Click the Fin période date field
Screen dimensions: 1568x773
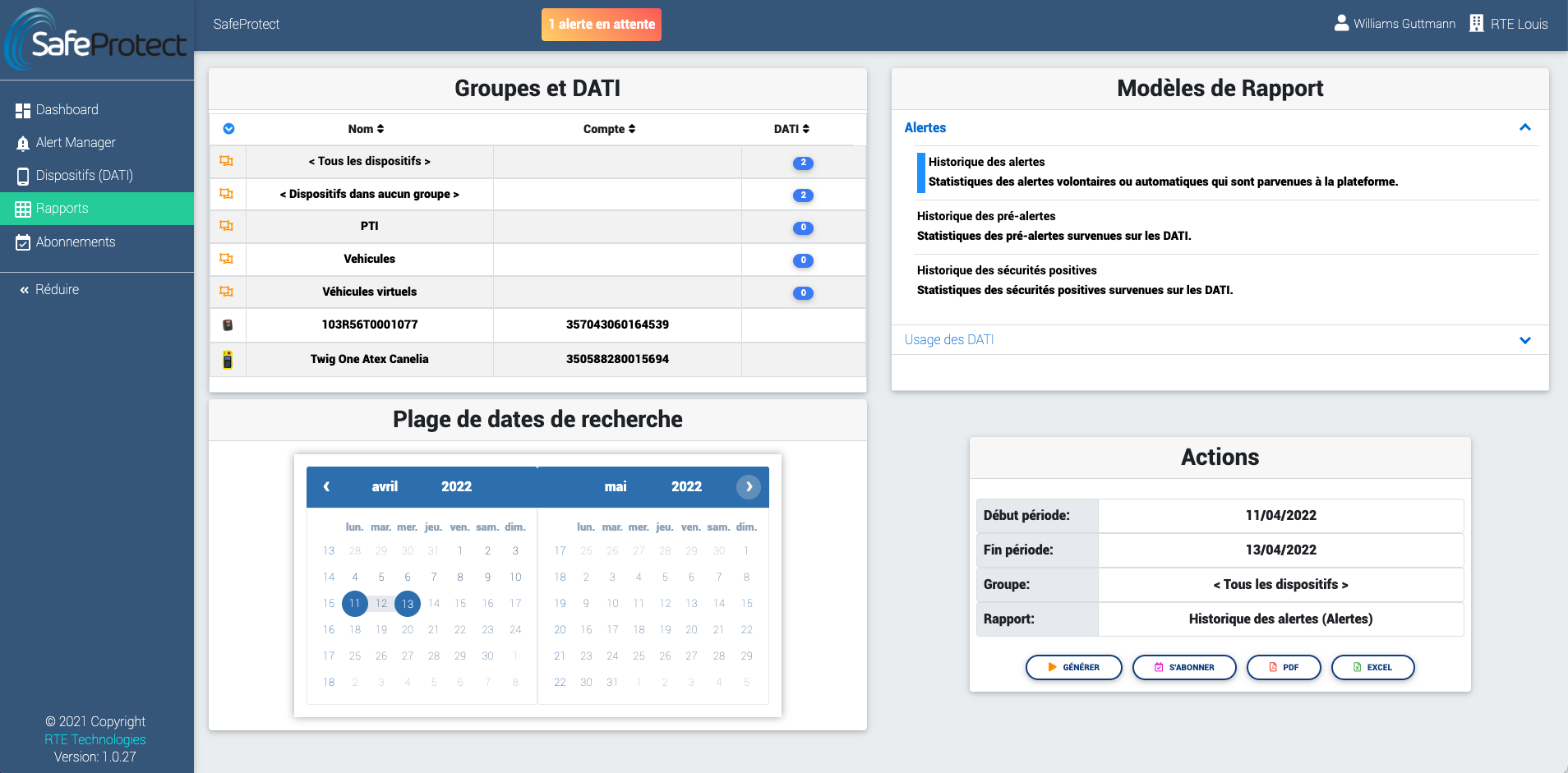coord(1280,550)
